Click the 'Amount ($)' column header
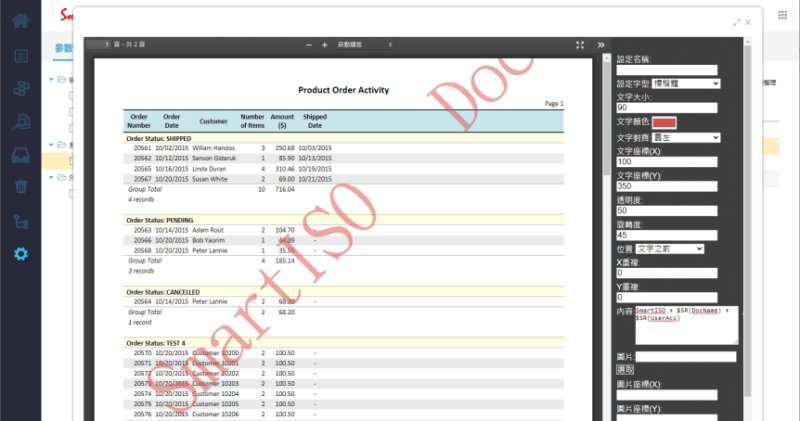 point(282,121)
